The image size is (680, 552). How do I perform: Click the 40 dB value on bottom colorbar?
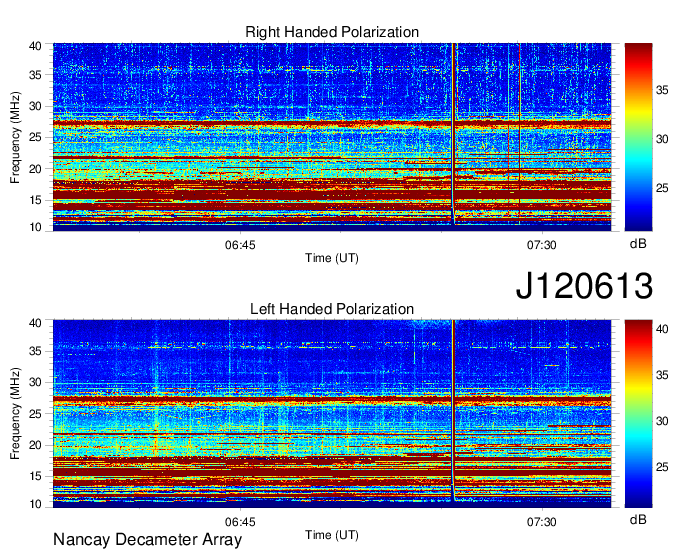(x=662, y=329)
